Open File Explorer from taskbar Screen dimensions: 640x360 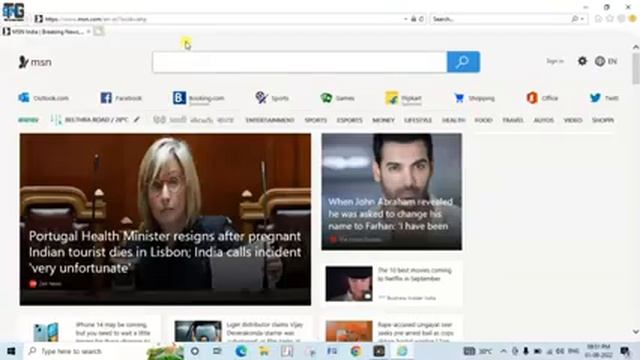[x=264, y=351]
